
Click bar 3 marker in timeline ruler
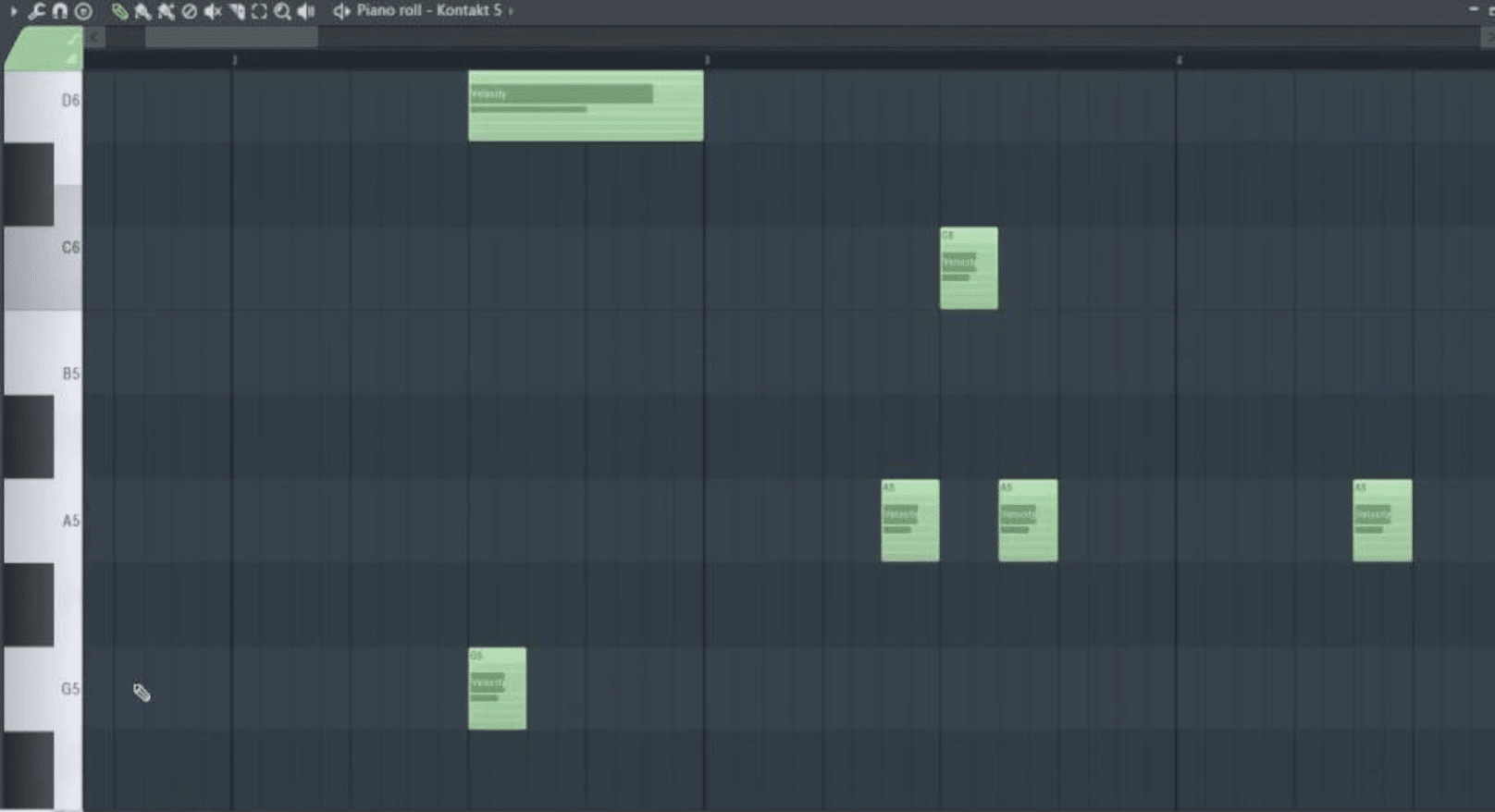click(707, 60)
